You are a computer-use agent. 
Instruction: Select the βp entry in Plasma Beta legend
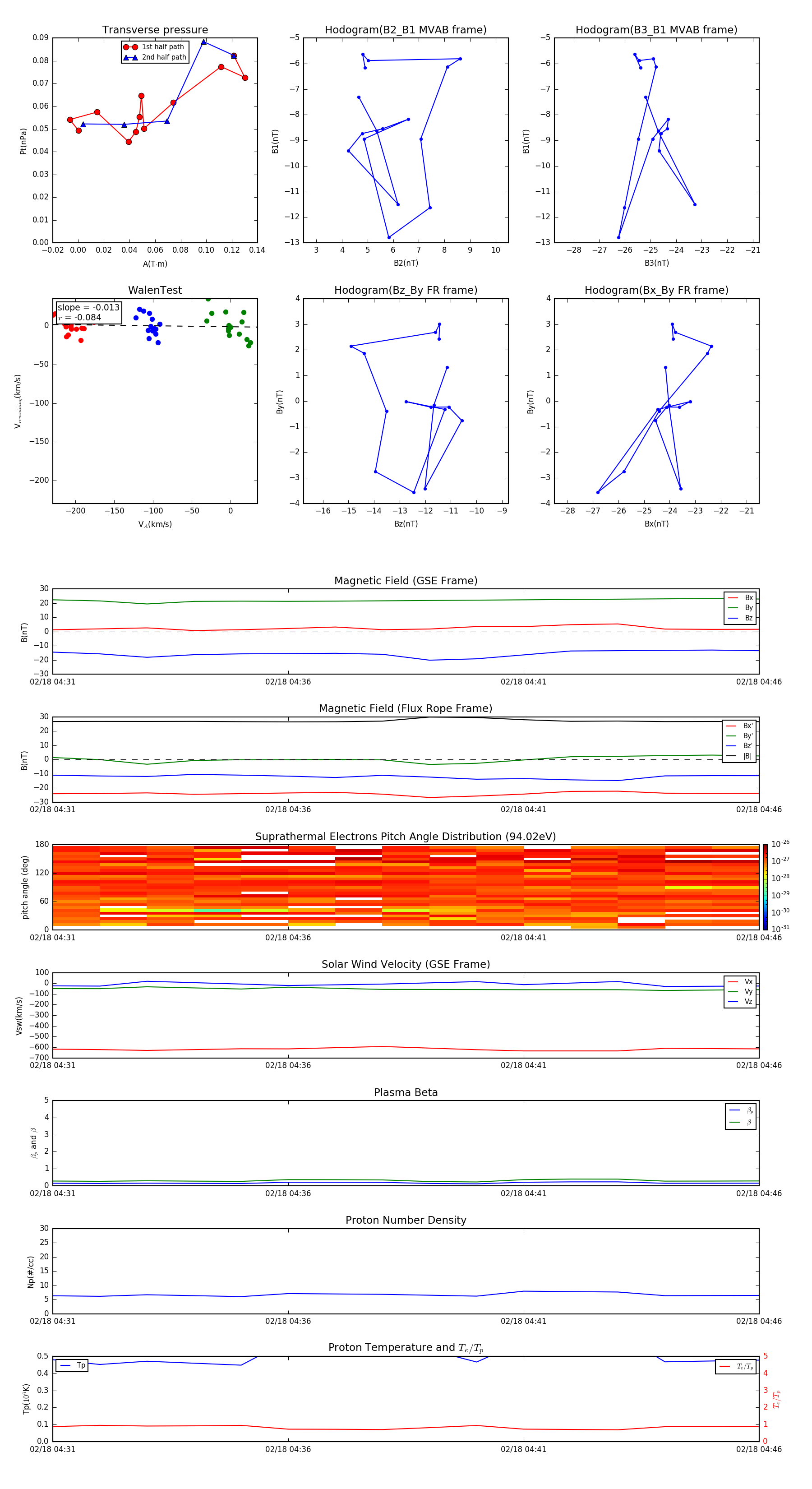[x=742, y=1110]
